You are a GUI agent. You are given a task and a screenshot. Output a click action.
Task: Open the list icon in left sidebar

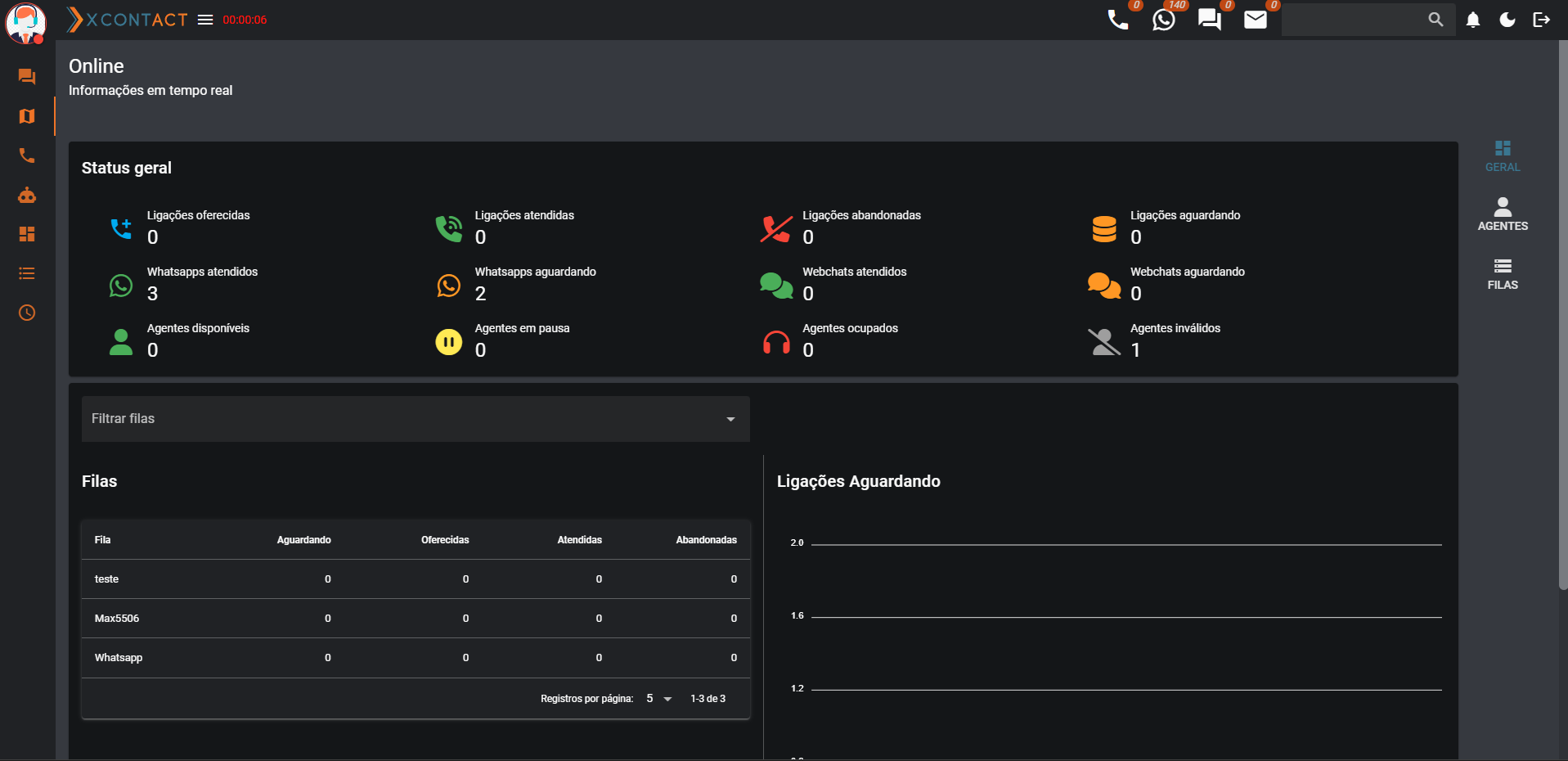27,273
